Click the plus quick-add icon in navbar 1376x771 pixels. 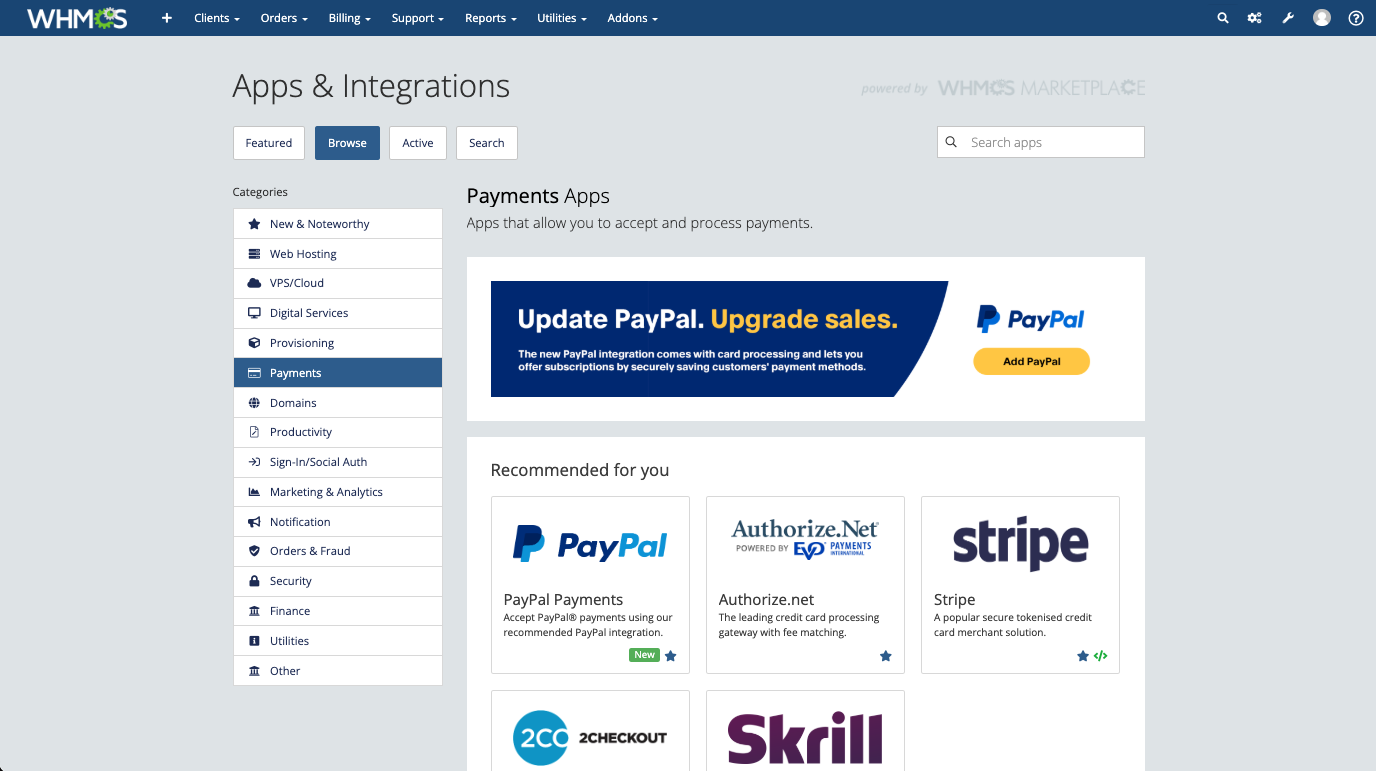tap(167, 18)
